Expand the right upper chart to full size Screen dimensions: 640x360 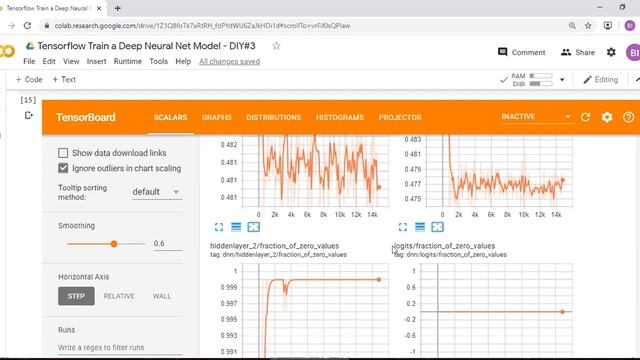tap(403, 227)
